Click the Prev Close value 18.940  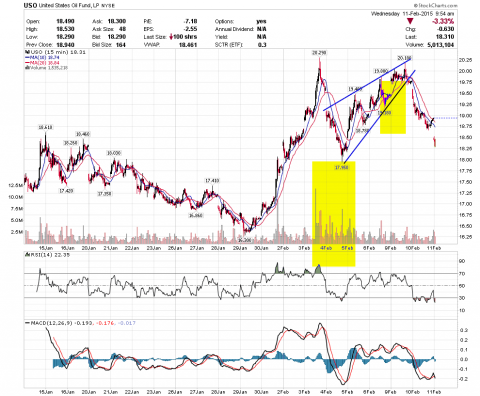[65, 45]
